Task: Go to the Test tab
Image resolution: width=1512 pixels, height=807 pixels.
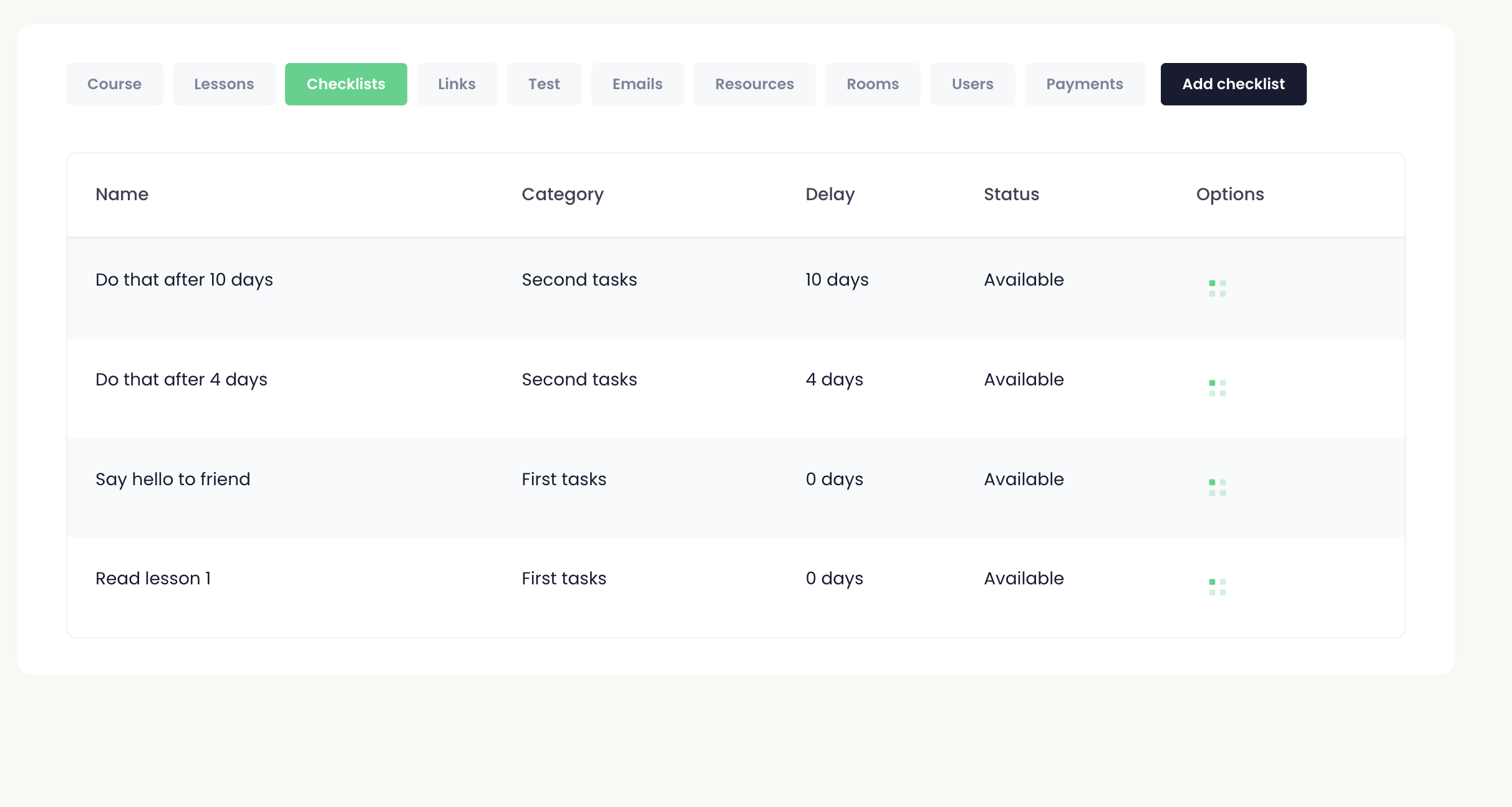Action: click(544, 84)
